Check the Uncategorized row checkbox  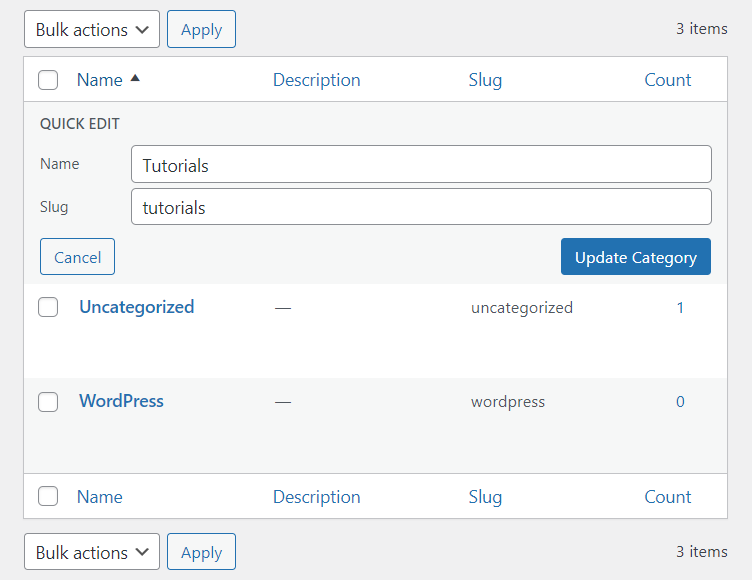[48, 308]
